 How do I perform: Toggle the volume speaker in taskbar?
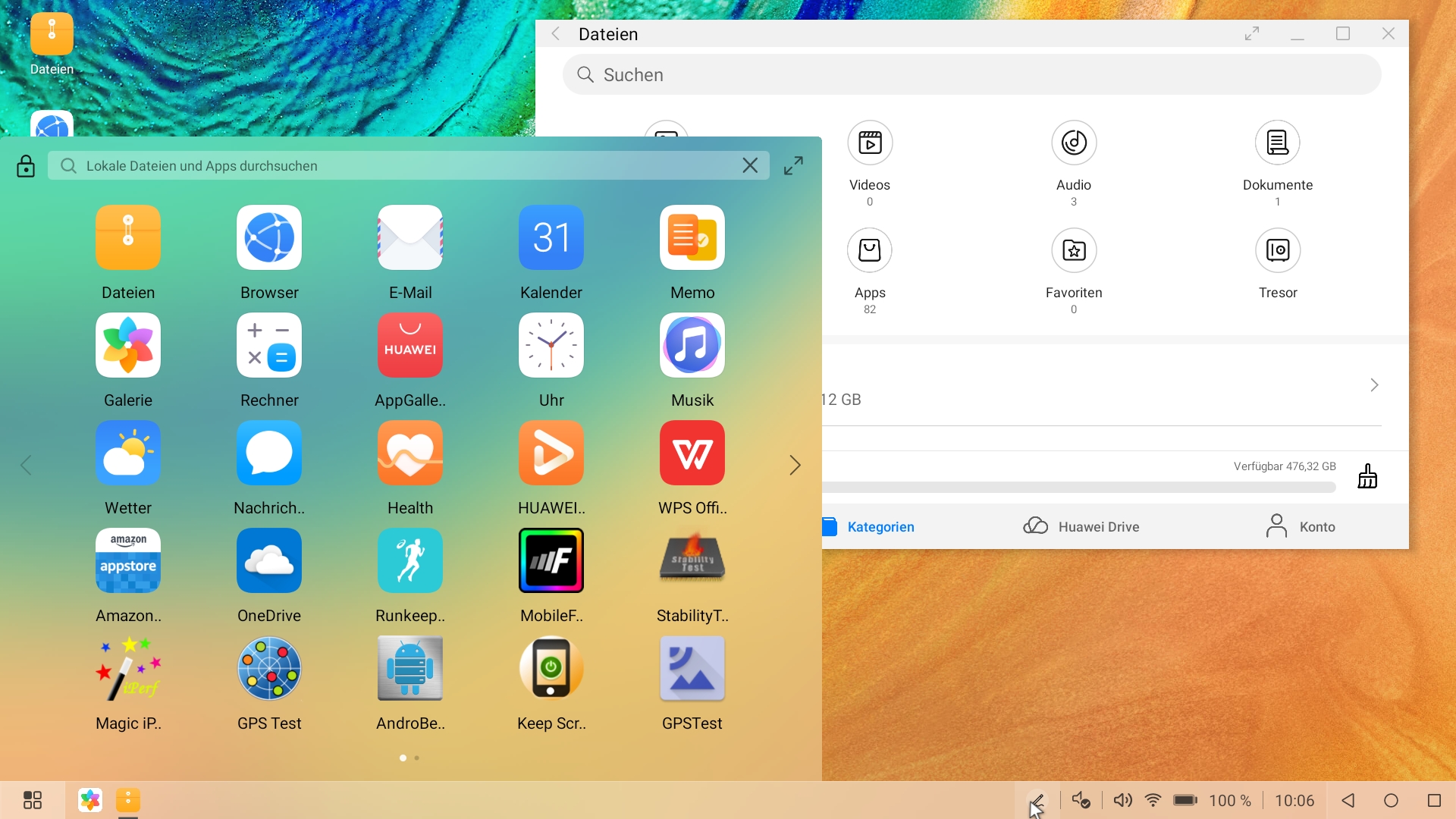point(1122,800)
